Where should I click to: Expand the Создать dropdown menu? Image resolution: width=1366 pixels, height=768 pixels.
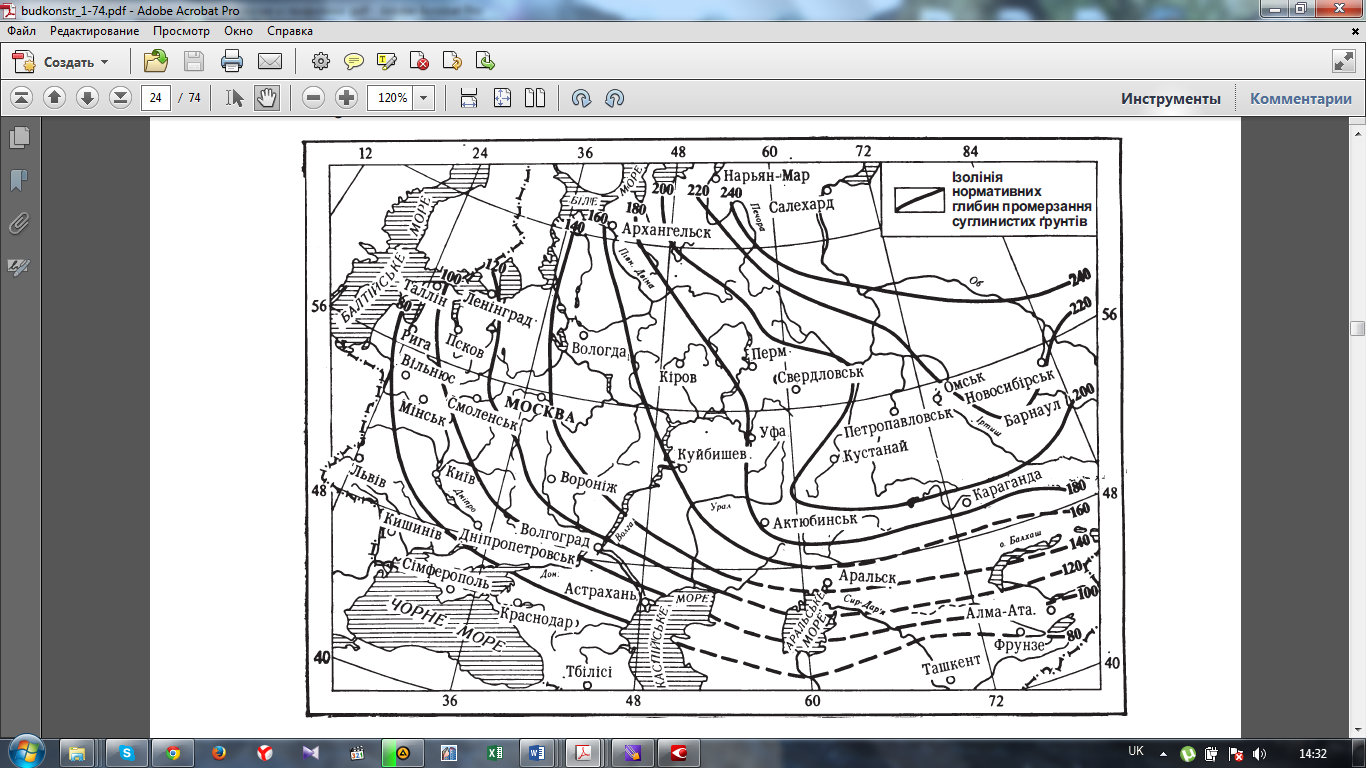pyautogui.click(x=104, y=62)
